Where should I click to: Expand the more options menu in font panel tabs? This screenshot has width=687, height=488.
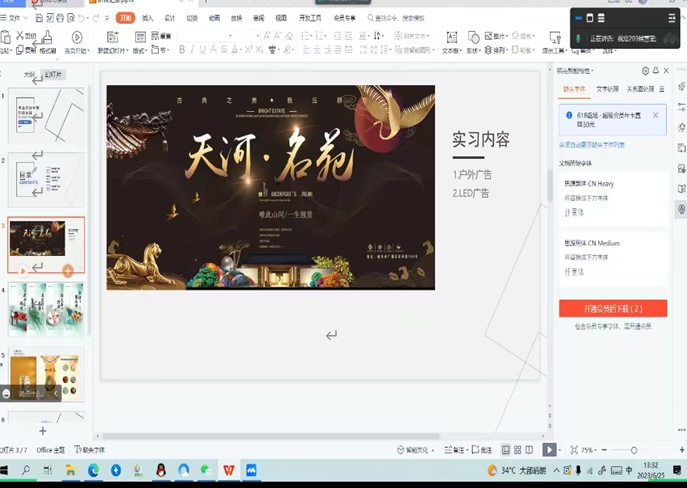tap(662, 89)
